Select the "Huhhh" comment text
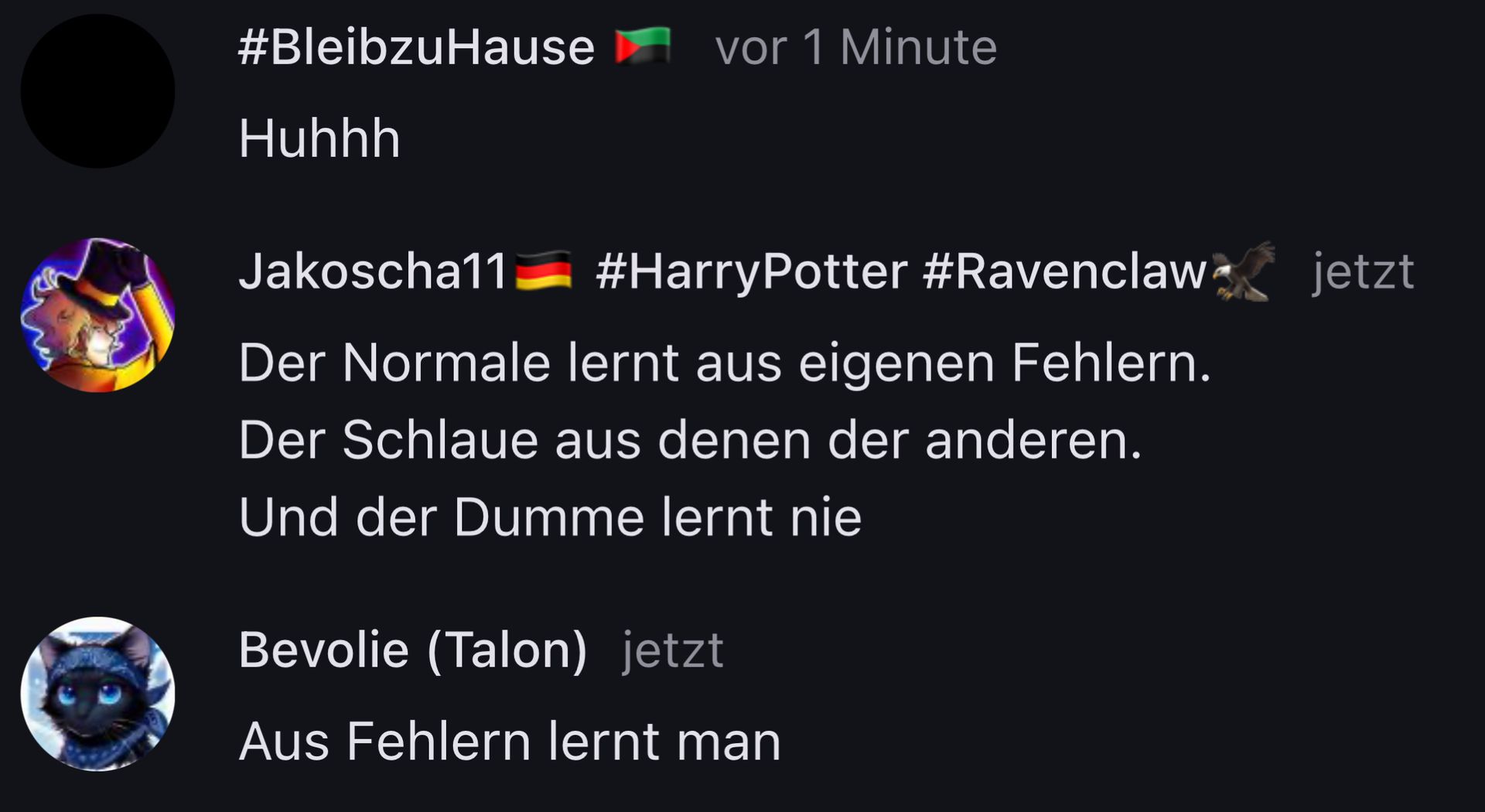Image resolution: width=1485 pixels, height=812 pixels. pyautogui.click(x=319, y=139)
